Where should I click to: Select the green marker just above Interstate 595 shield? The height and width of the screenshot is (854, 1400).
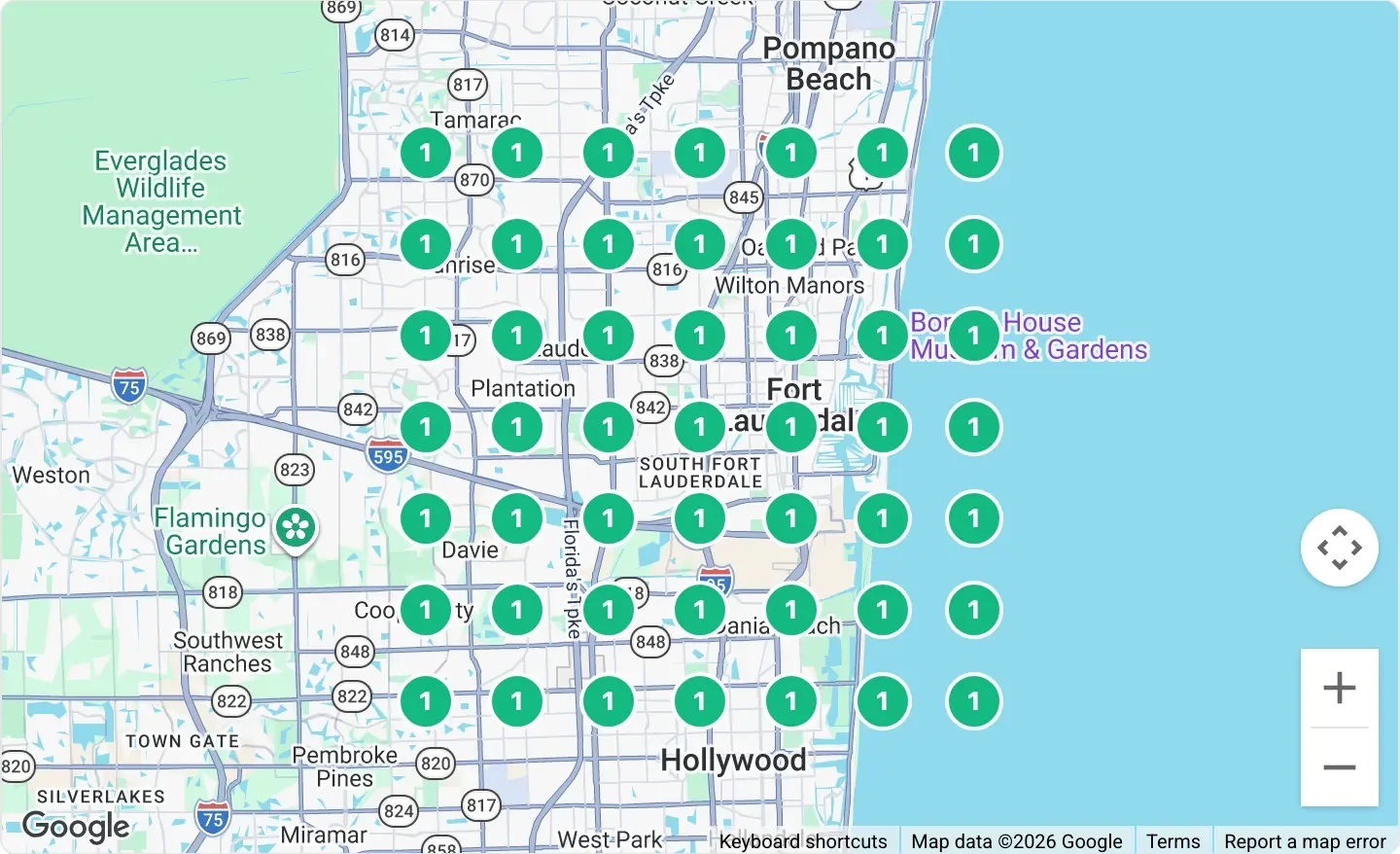[426, 427]
